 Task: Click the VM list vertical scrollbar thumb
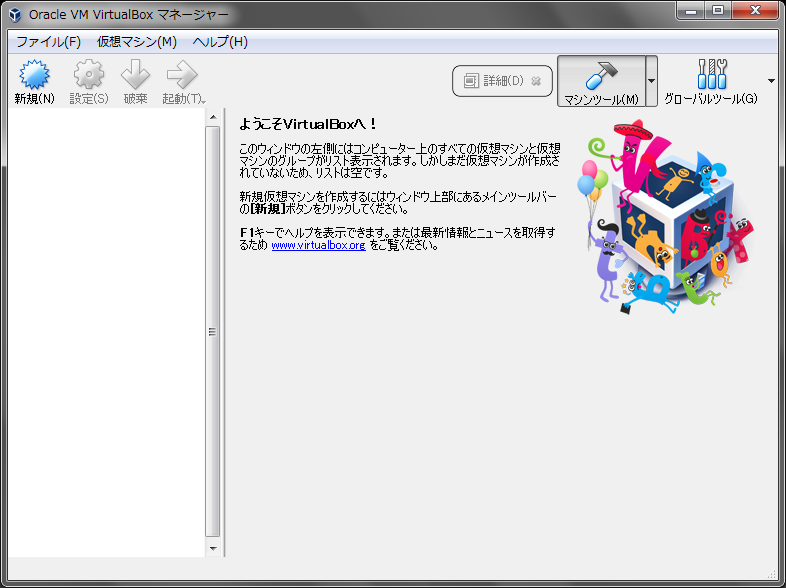pyautogui.click(x=213, y=331)
